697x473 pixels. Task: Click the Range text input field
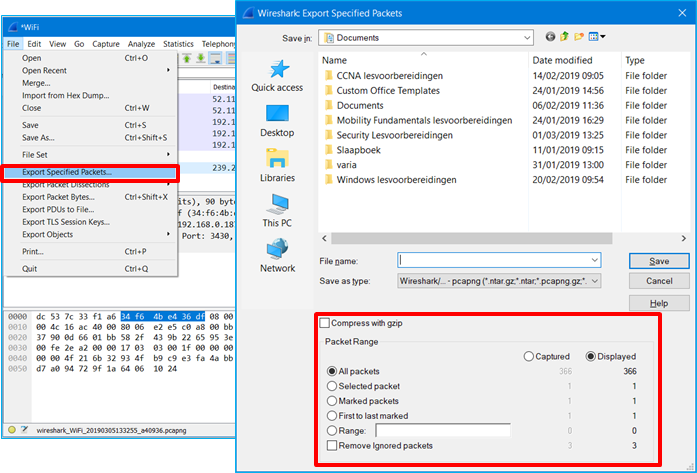coord(443,430)
